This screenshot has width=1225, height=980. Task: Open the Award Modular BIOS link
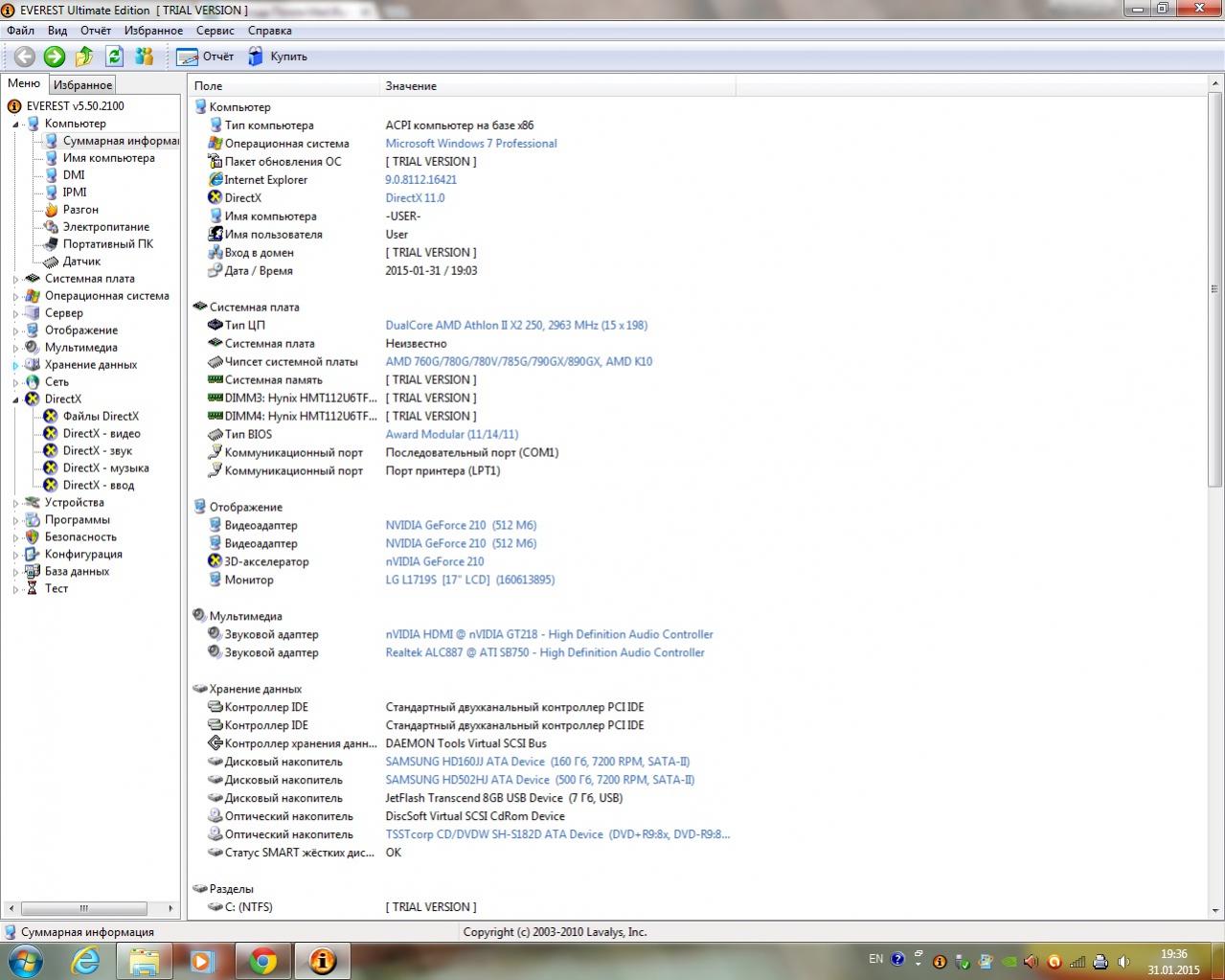point(452,435)
